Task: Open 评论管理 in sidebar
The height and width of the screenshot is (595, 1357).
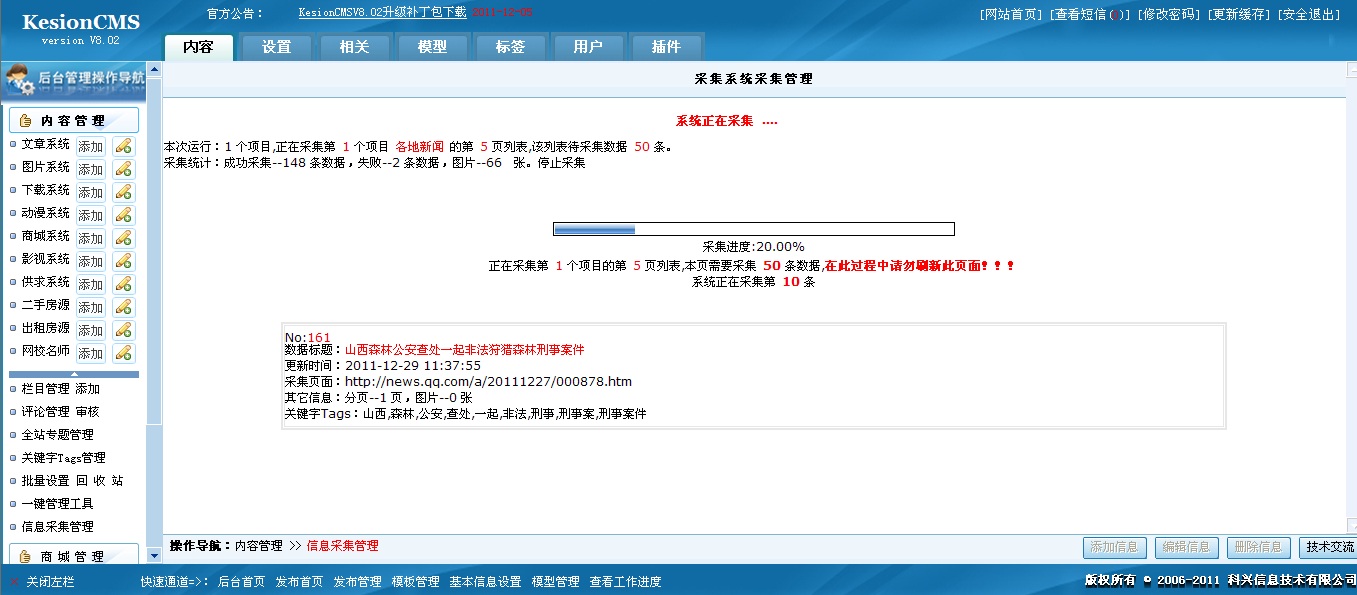Action: coord(46,412)
